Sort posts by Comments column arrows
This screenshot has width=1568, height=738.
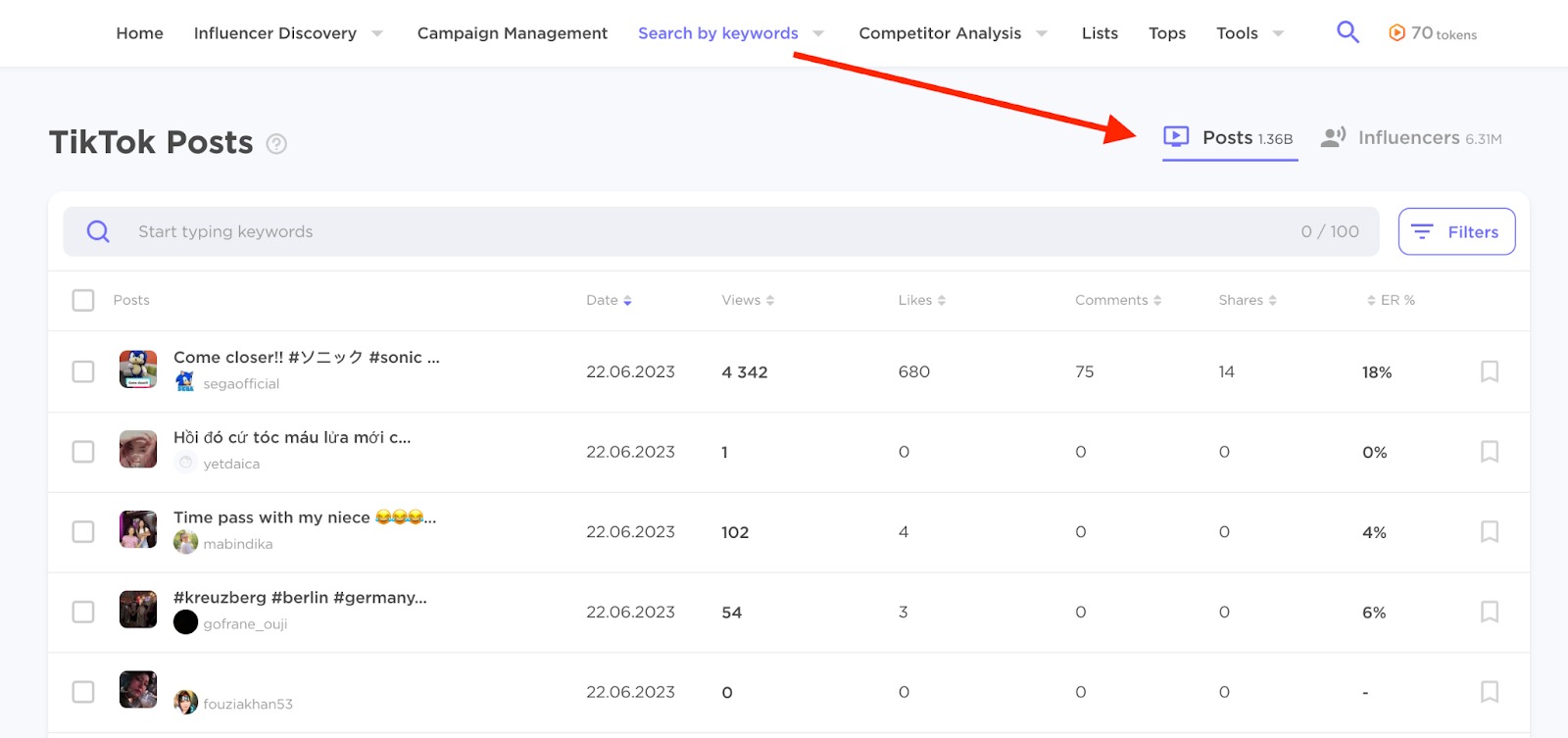[1157, 301]
